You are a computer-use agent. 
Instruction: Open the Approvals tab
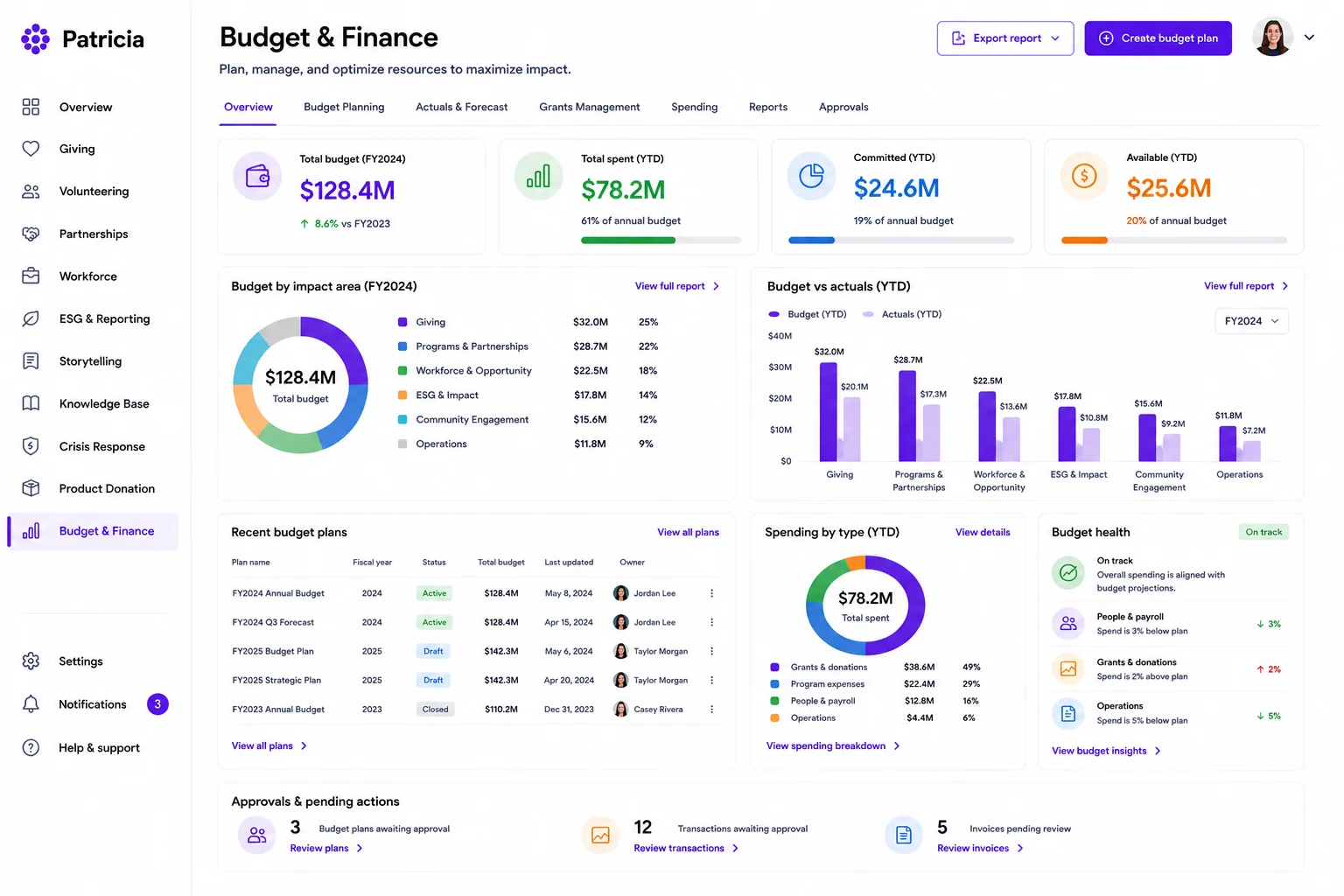(843, 107)
